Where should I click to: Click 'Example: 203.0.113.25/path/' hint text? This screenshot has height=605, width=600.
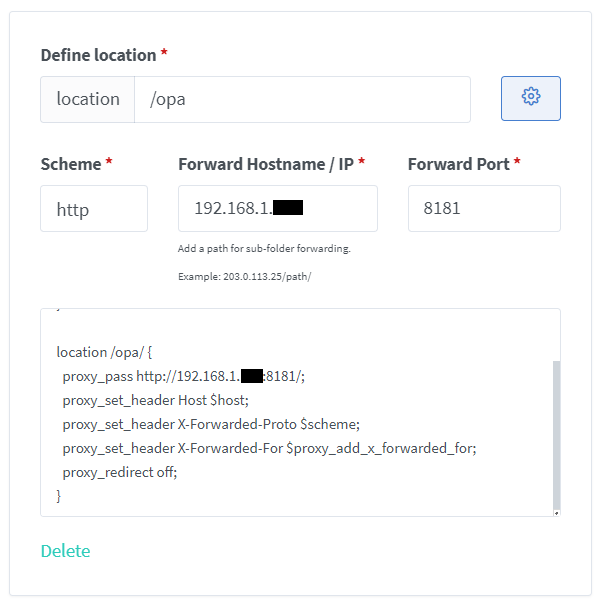coord(245,277)
